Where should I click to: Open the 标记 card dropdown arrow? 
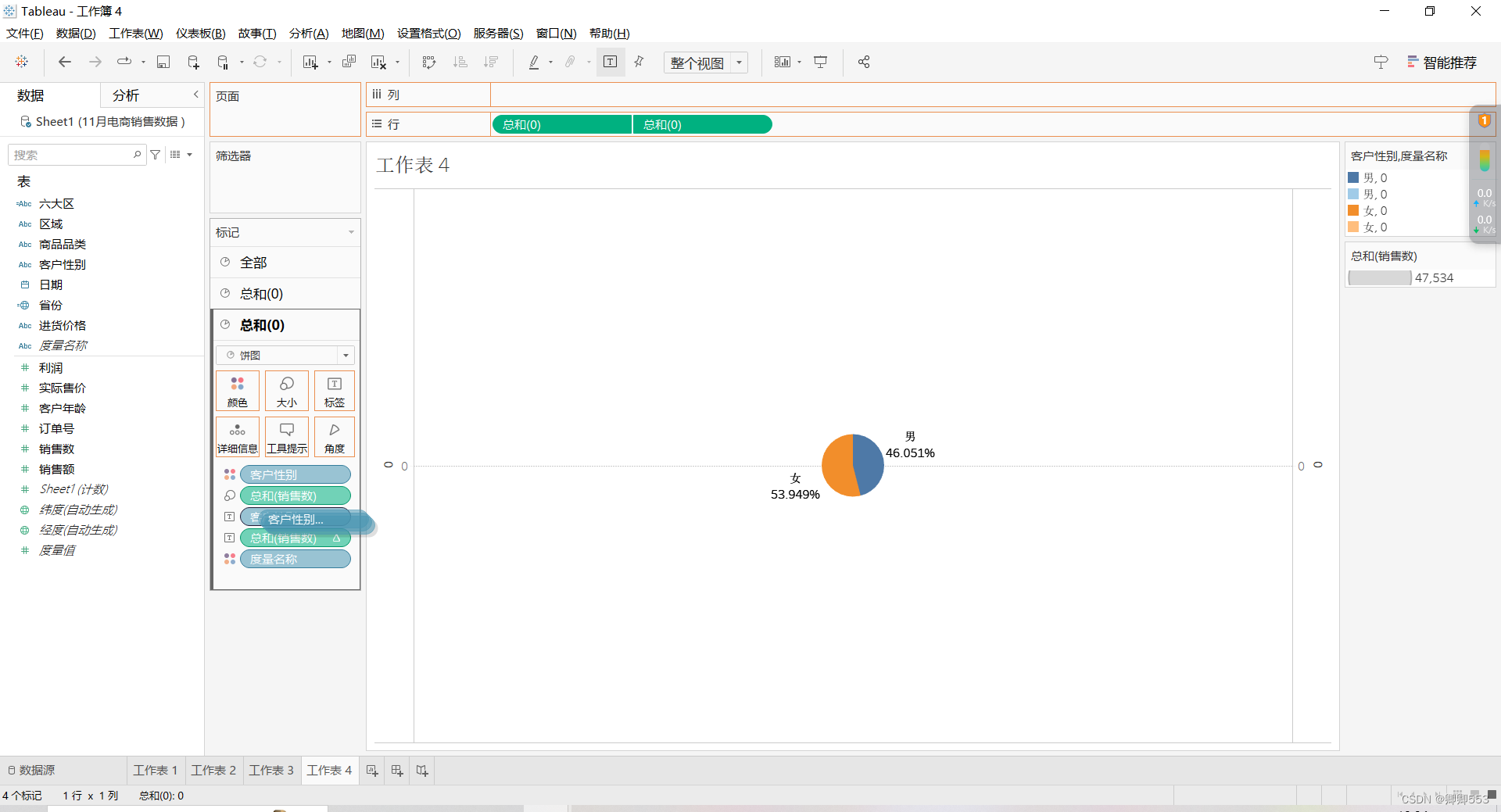[x=351, y=232]
